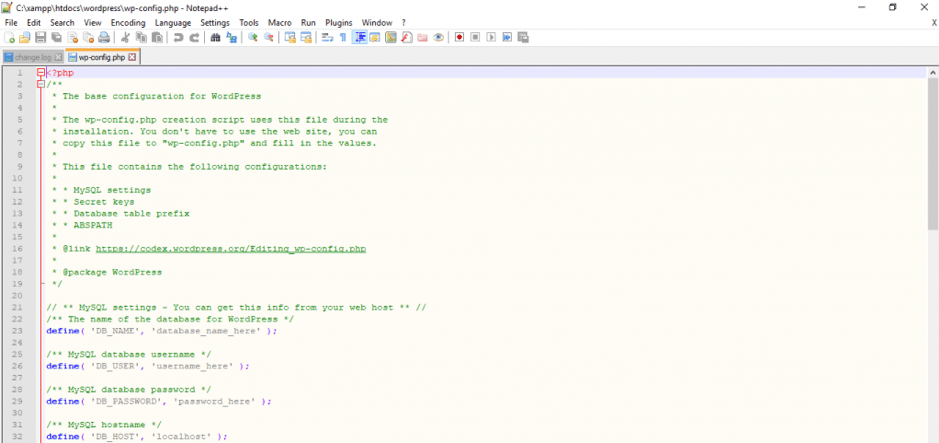This screenshot has width=939, height=443.
Task: Toggle show all characters pilcrow icon
Action: [343, 37]
